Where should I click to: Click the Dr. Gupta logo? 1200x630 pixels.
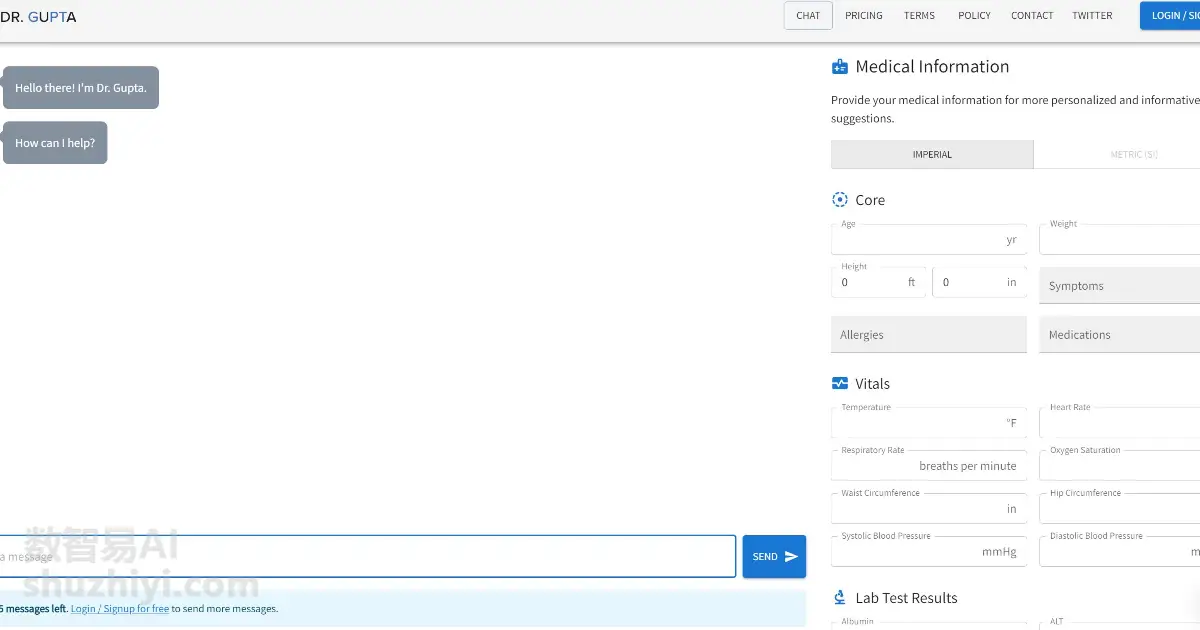[x=38, y=17]
